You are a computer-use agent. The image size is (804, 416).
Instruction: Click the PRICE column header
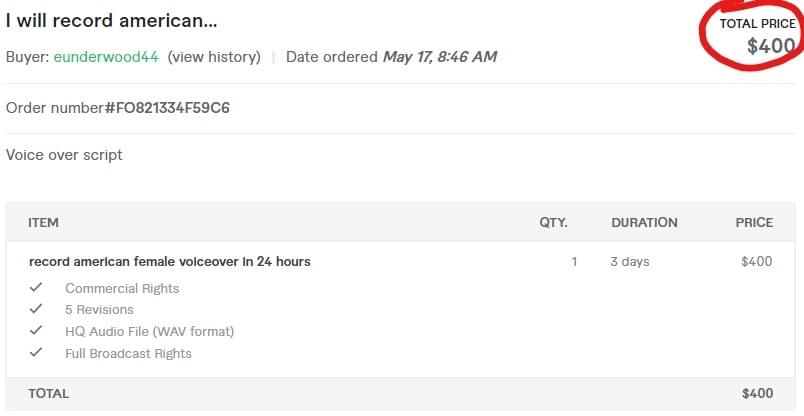[754, 222]
